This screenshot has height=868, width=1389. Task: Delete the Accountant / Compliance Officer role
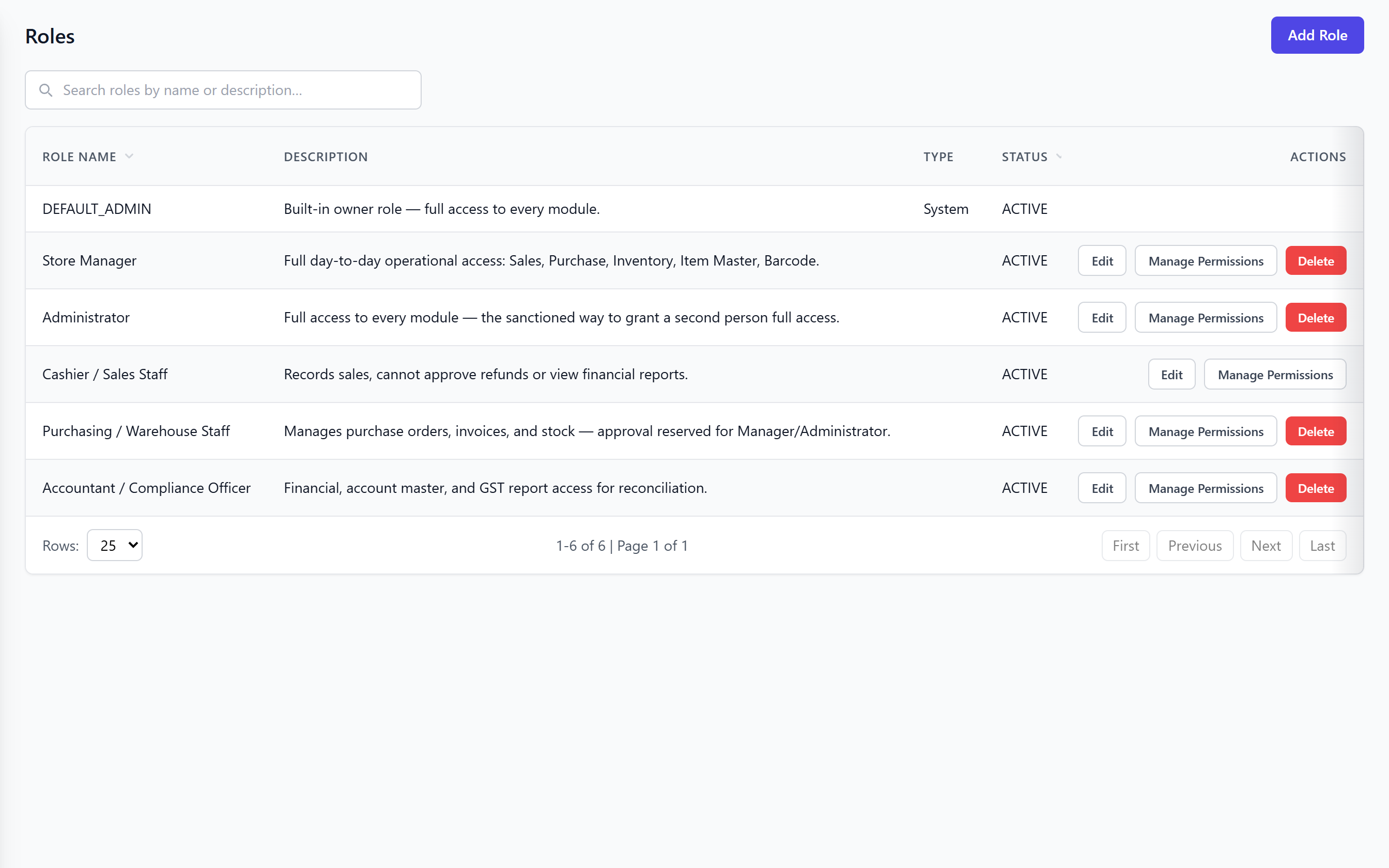(x=1316, y=488)
